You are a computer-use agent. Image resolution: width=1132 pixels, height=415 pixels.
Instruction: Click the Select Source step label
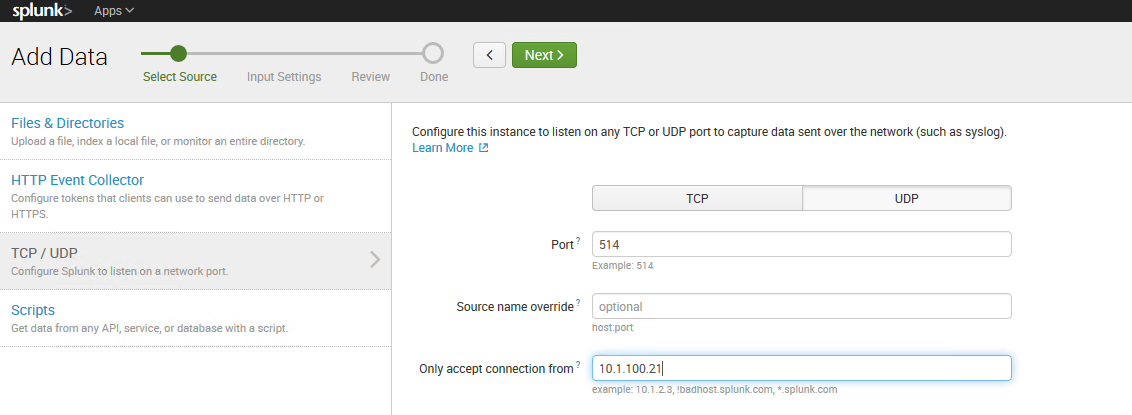pos(180,77)
